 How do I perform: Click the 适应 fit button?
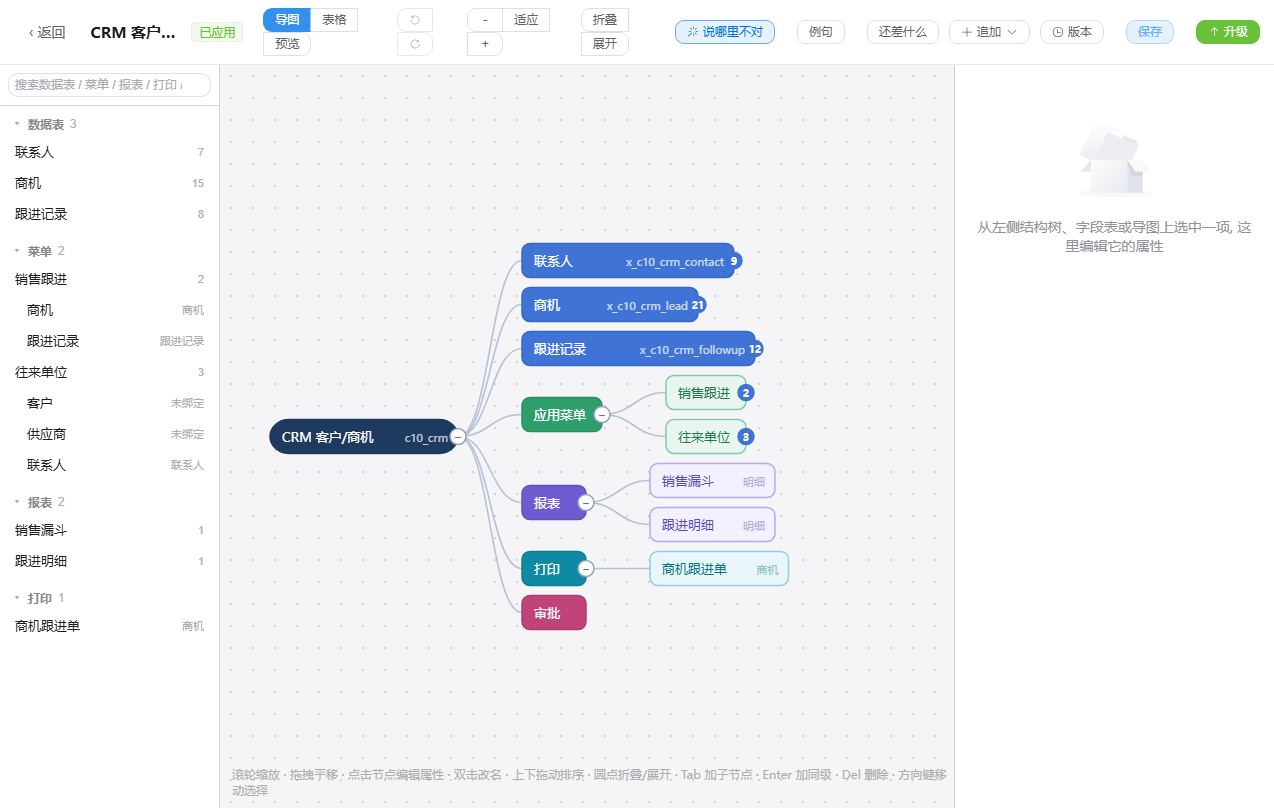[x=526, y=20]
